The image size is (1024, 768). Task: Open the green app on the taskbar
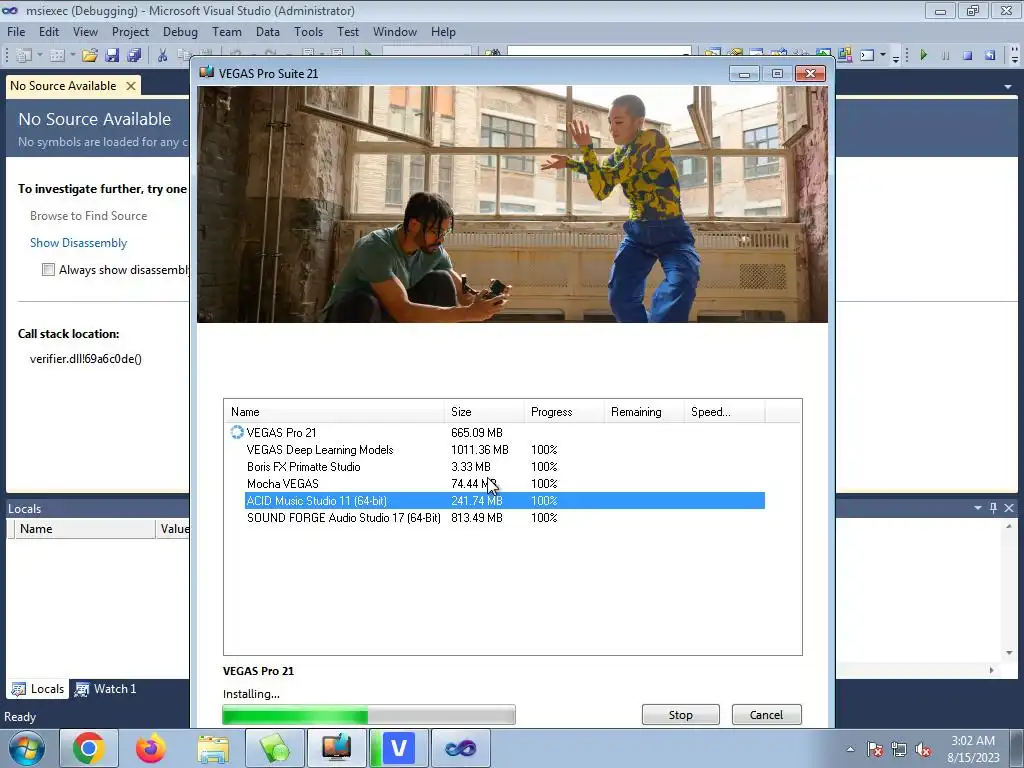(275, 748)
